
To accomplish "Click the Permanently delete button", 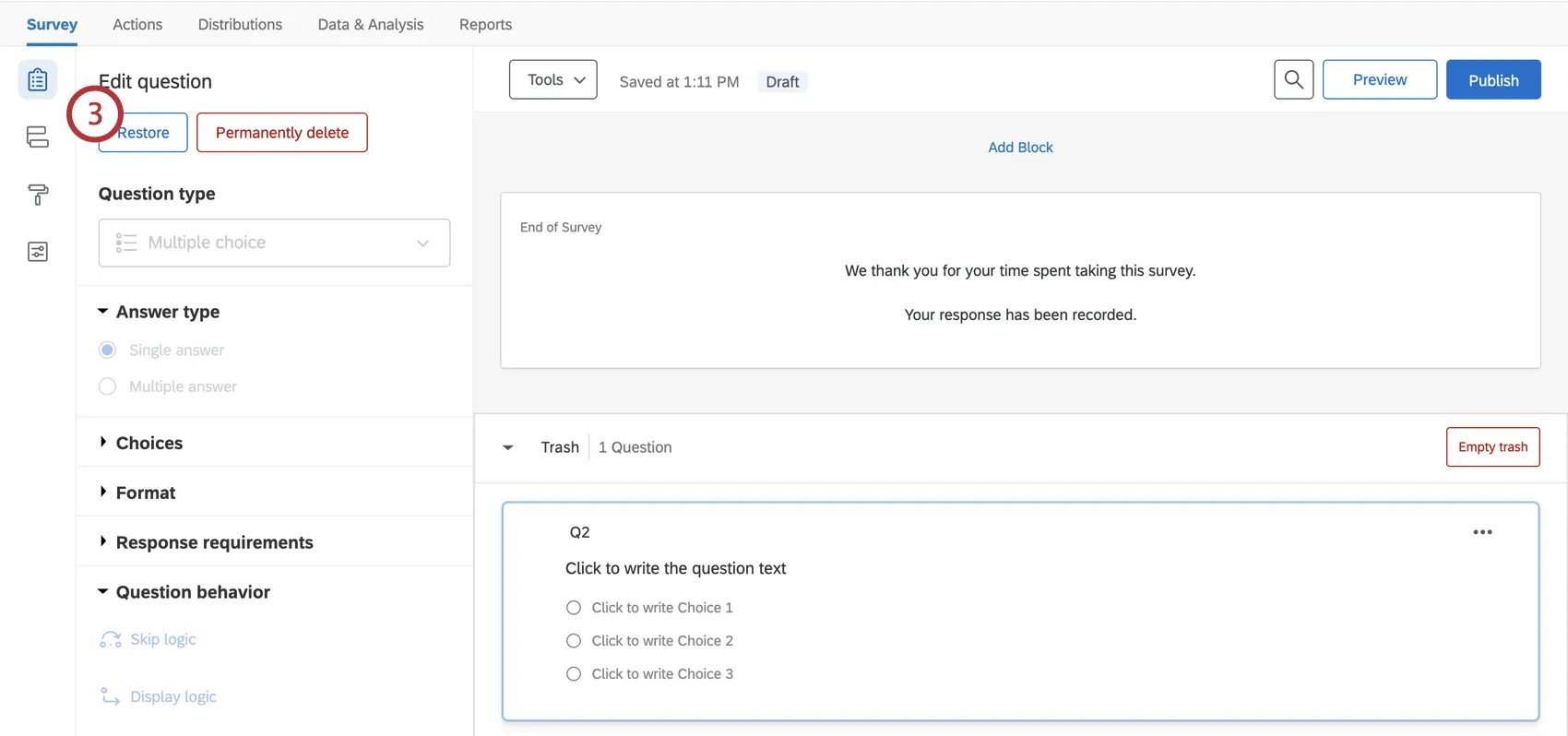I will 281,133.
